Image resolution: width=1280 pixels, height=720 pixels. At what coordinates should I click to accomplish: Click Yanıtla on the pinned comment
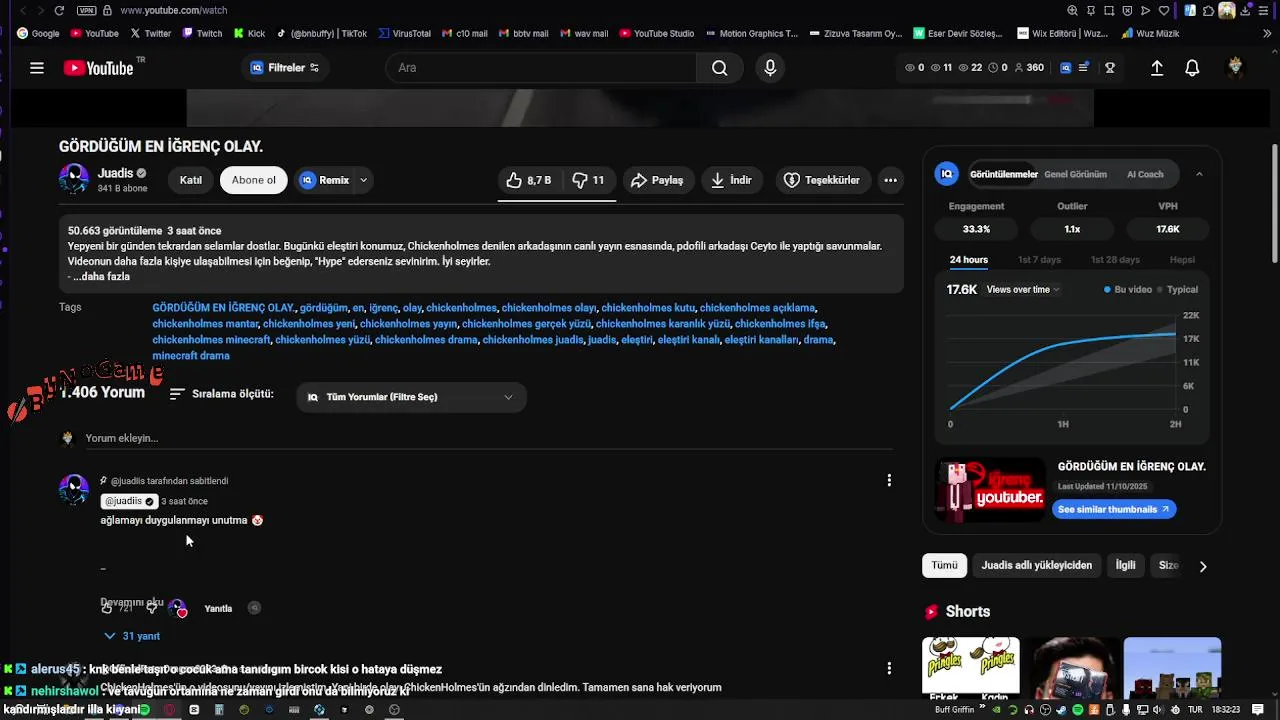click(x=218, y=608)
